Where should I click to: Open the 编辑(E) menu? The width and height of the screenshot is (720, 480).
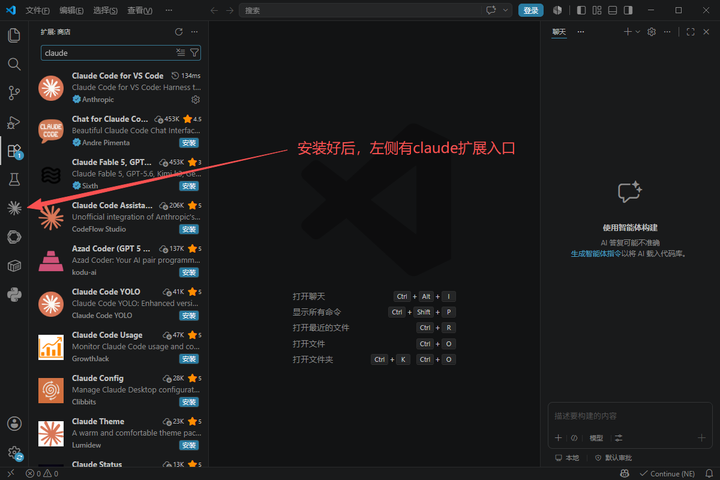coord(71,10)
